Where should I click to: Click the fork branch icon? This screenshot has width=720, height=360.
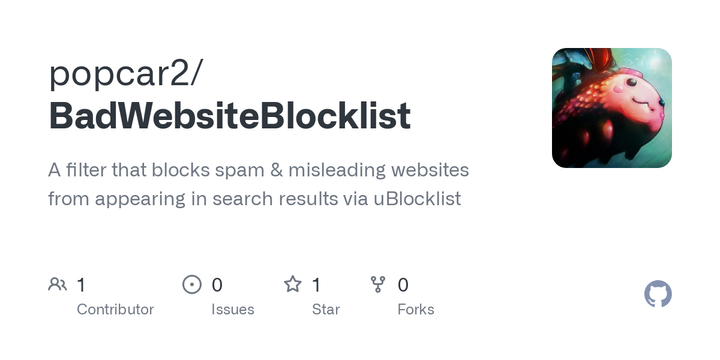click(378, 285)
